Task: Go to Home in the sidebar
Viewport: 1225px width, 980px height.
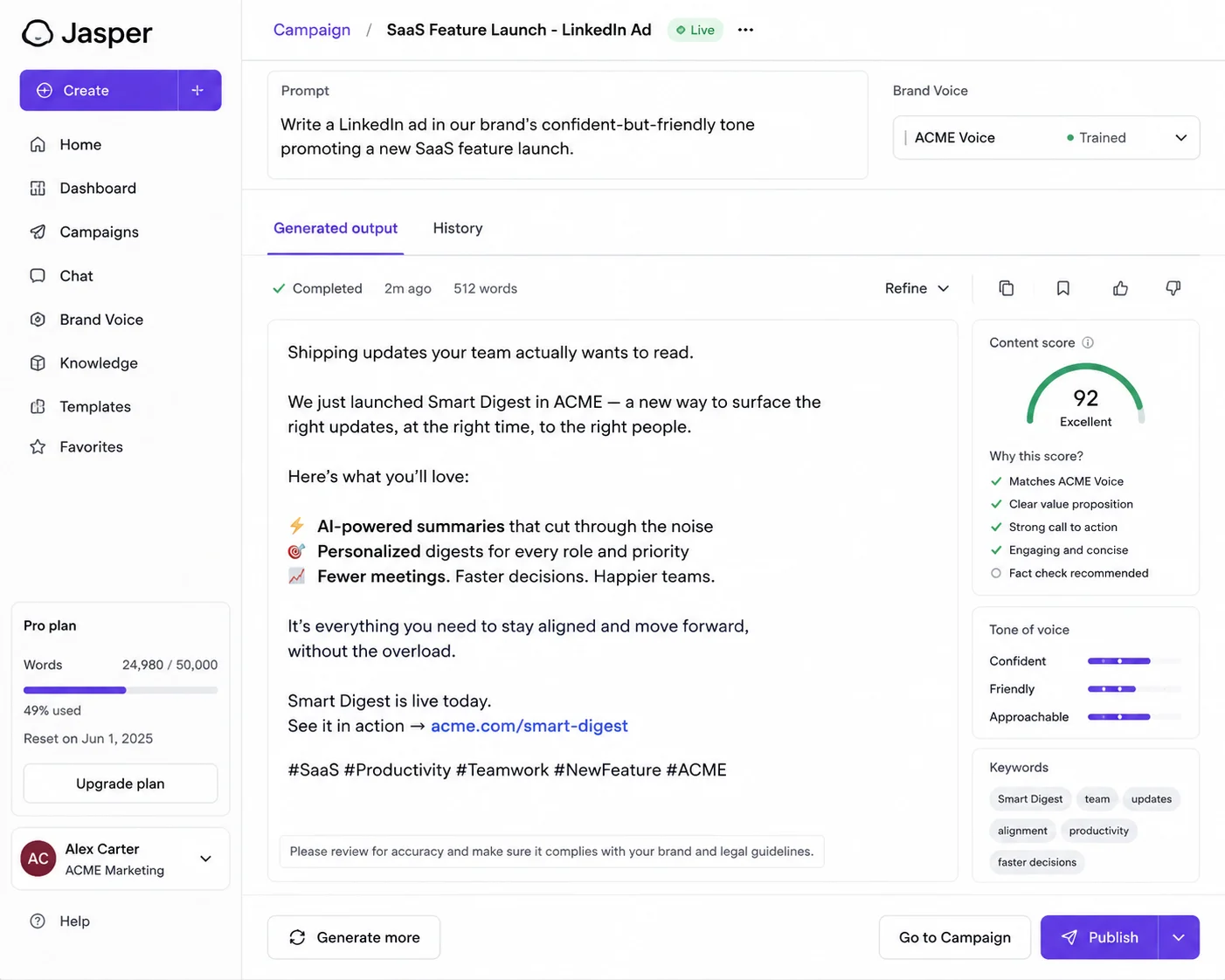Action: 80,144
